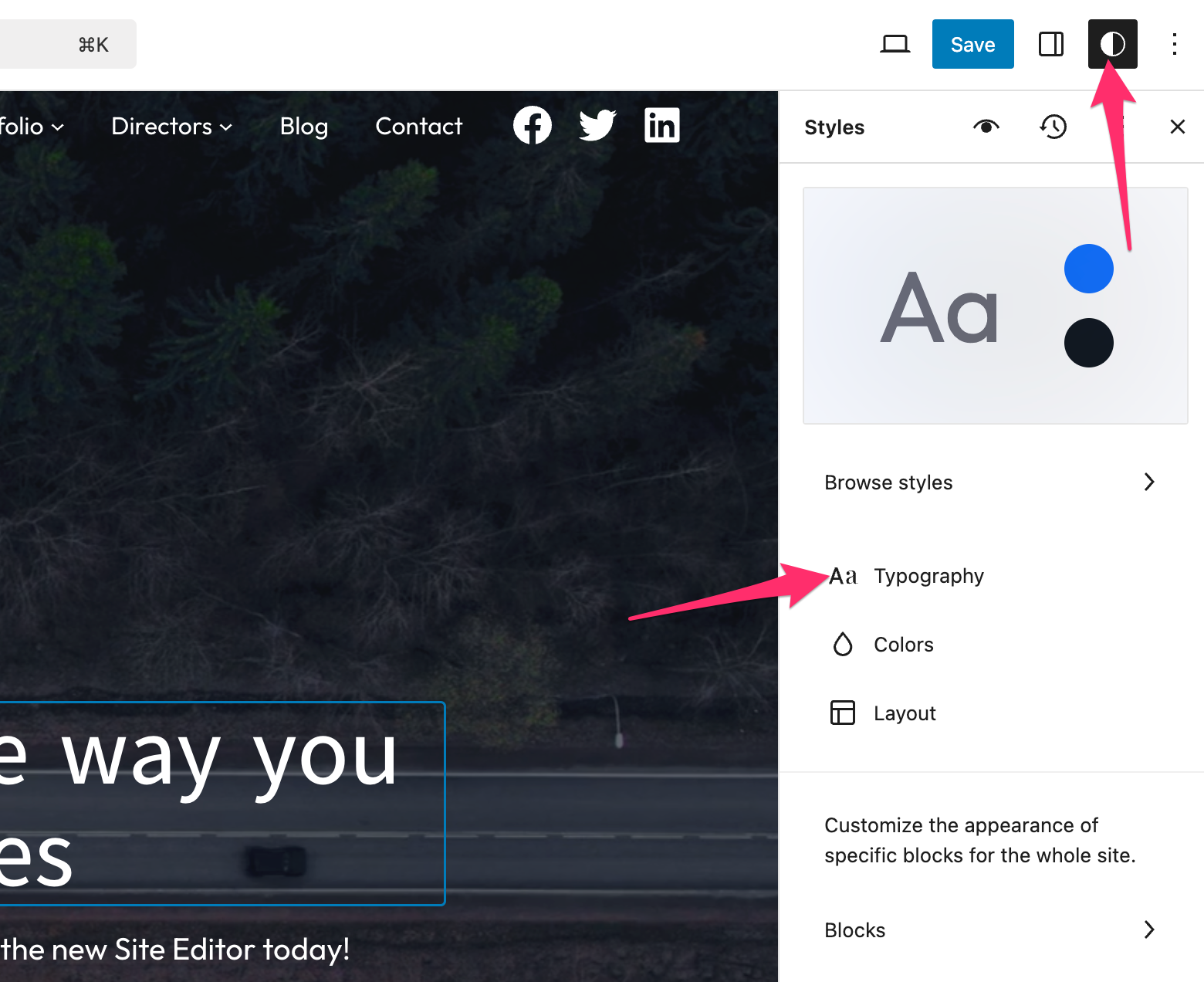Screen dimensions: 1204x982
Task: Click the Twitter bird icon
Action: click(597, 125)
